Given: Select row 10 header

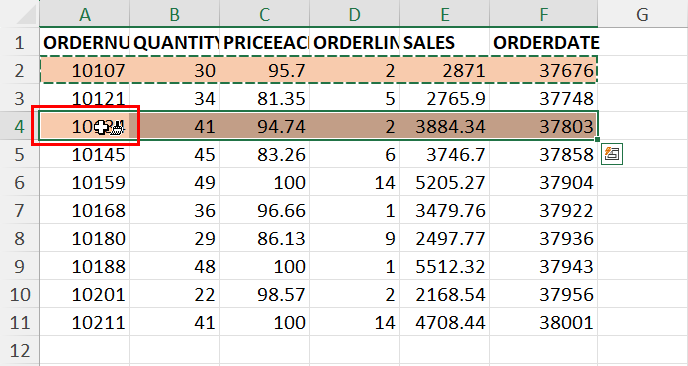Looking at the screenshot, I should tap(20, 295).
